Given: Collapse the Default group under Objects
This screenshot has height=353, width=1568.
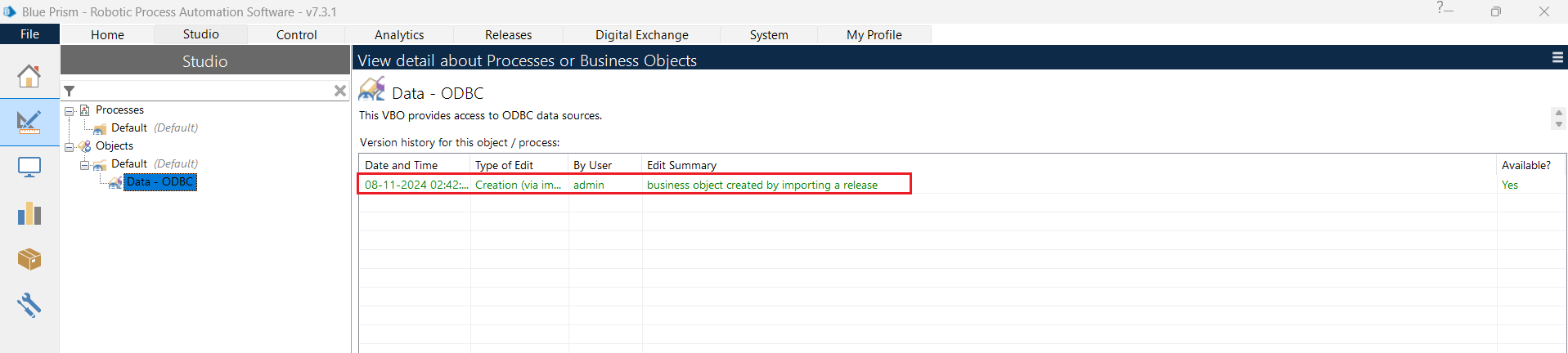Looking at the screenshot, I should [84, 164].
